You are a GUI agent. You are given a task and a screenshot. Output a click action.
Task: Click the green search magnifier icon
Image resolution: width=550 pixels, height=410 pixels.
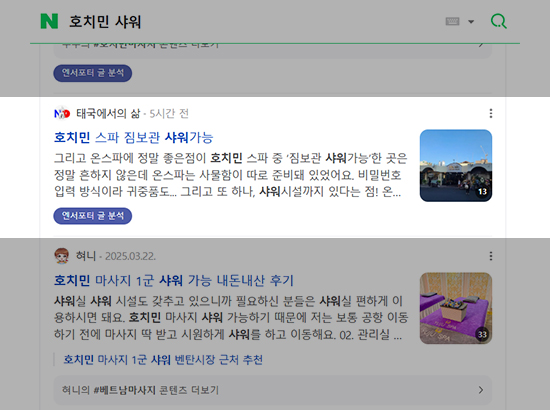498,21
